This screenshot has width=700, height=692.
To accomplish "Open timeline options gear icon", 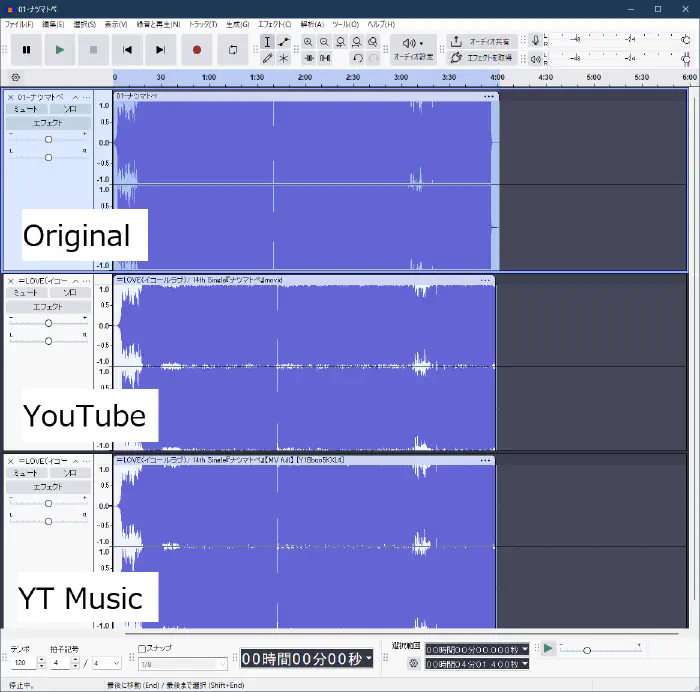I will click(x=16, y=77).
